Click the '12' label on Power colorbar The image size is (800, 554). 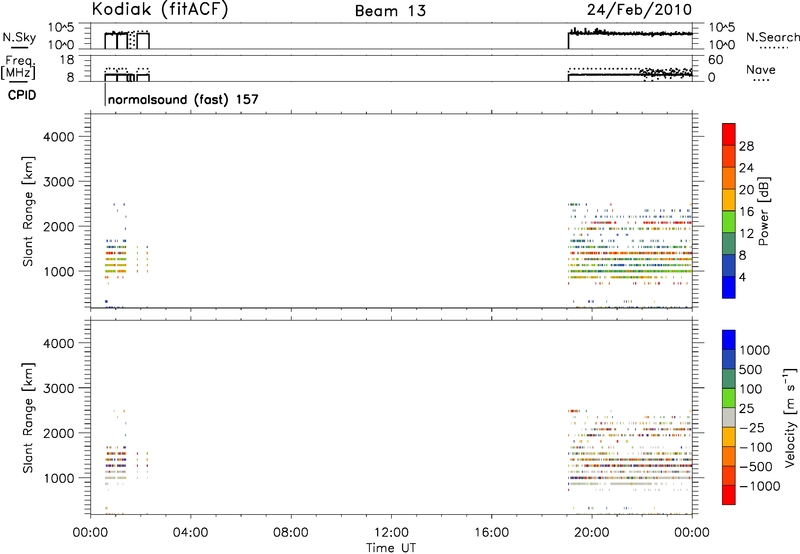(746, 233)
